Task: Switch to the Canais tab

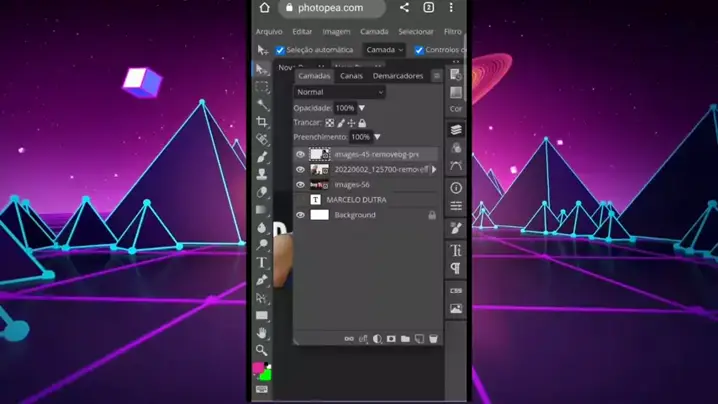Action: (x=351, y=76)
